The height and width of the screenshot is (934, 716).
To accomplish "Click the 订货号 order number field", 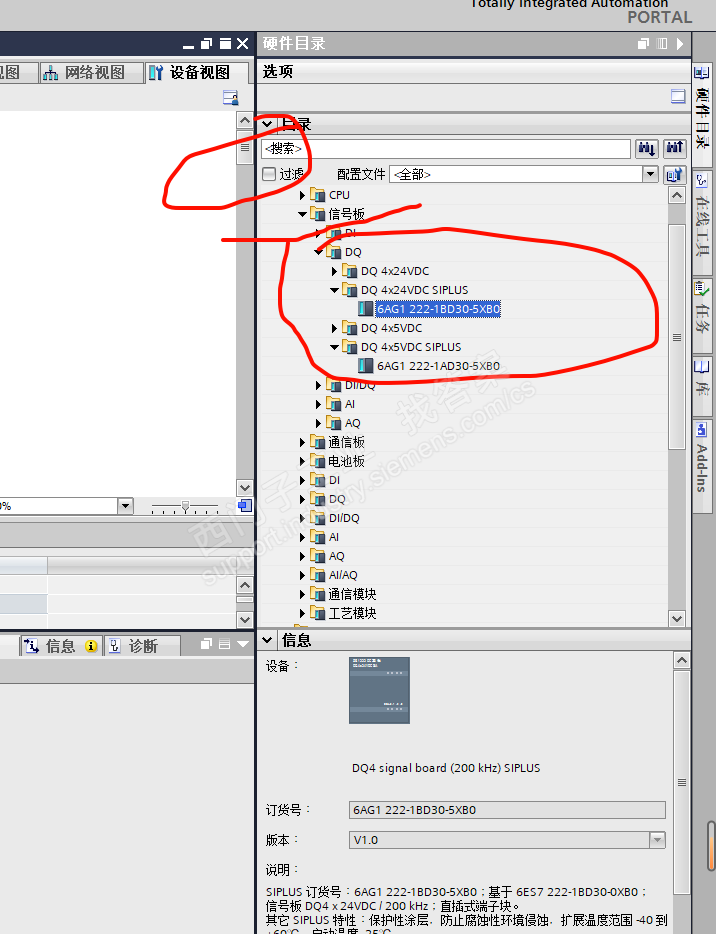I will click(x=507, y=810).
